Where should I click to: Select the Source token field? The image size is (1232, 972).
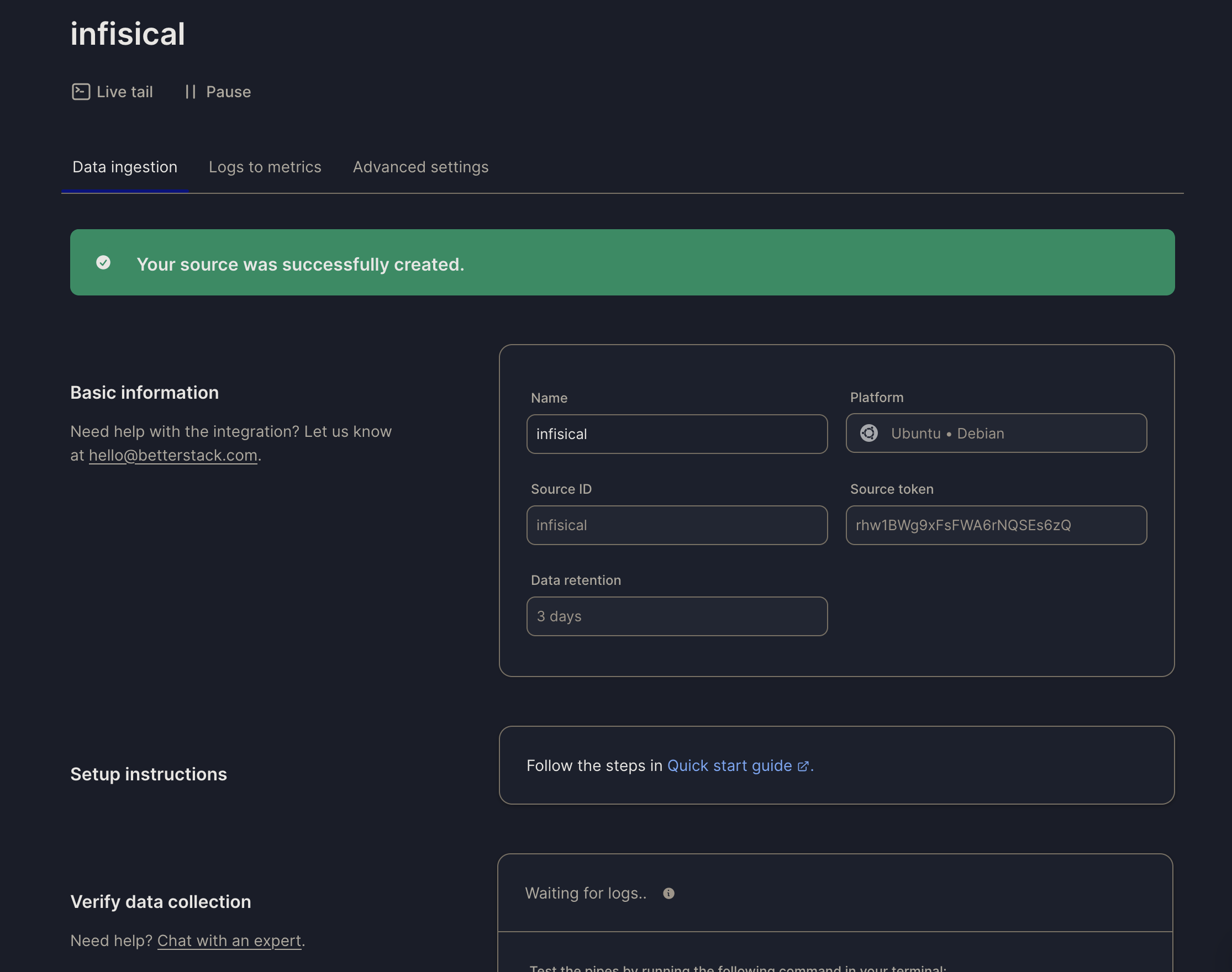pos(996,525)
